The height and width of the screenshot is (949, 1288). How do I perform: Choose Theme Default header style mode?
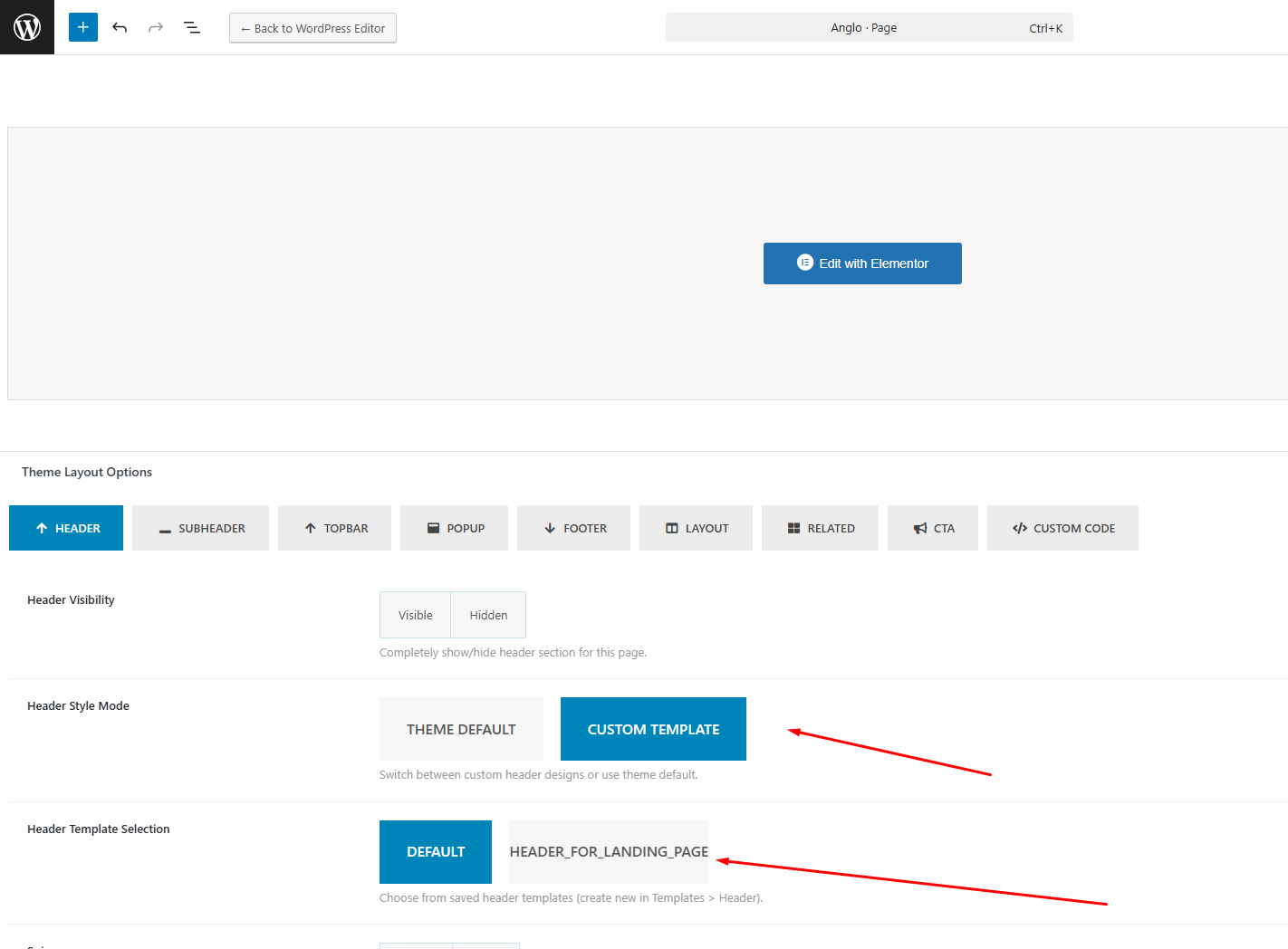tap(461, 729)
